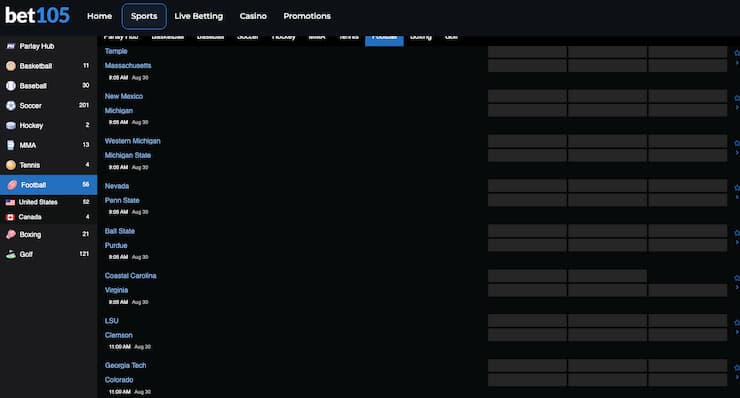Favorite the Nevada vs Penn State star
This screenshot has height=398, width=740.
coord(737,187)
